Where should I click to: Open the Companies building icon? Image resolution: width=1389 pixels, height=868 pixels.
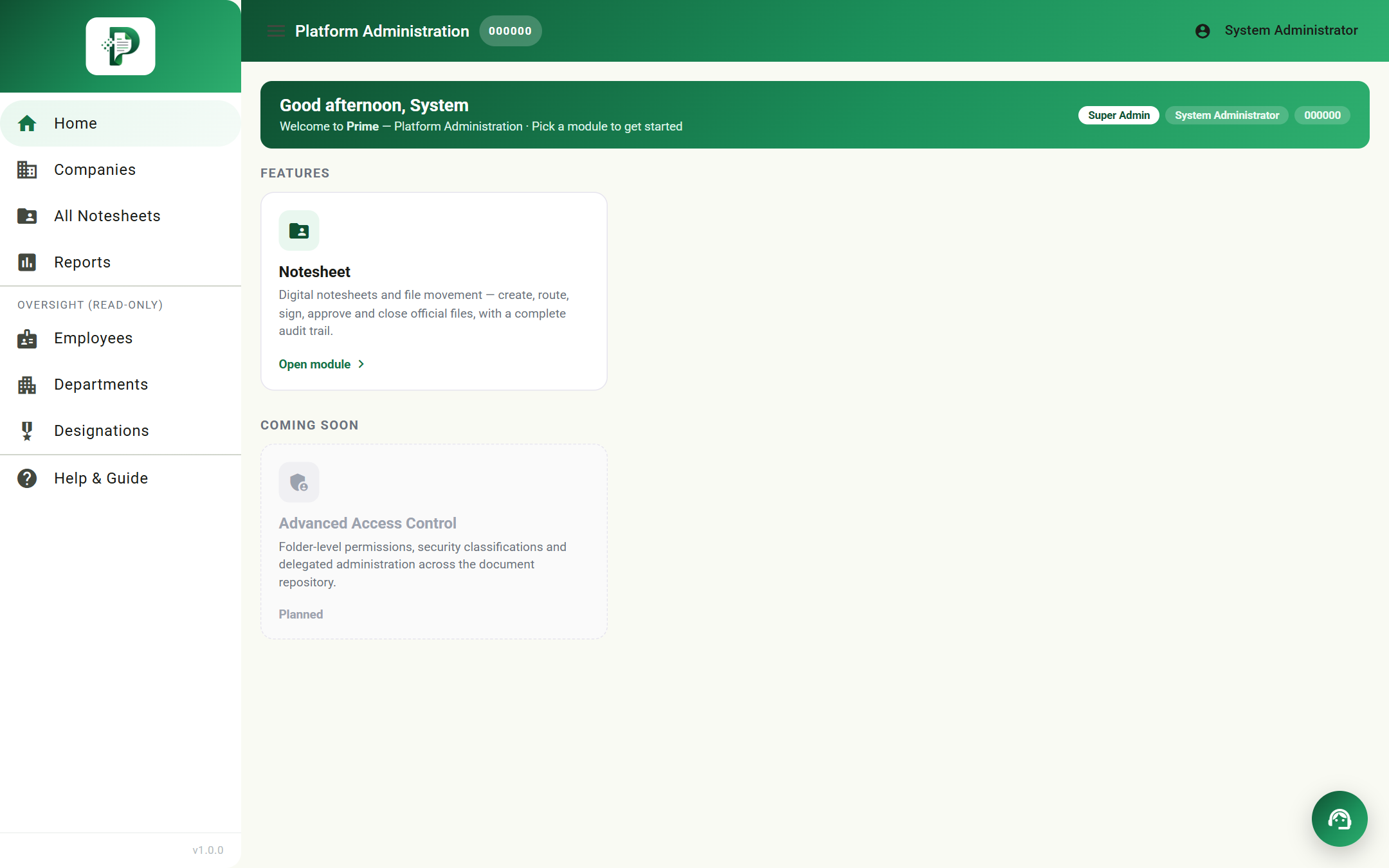(x=27, y=170)
